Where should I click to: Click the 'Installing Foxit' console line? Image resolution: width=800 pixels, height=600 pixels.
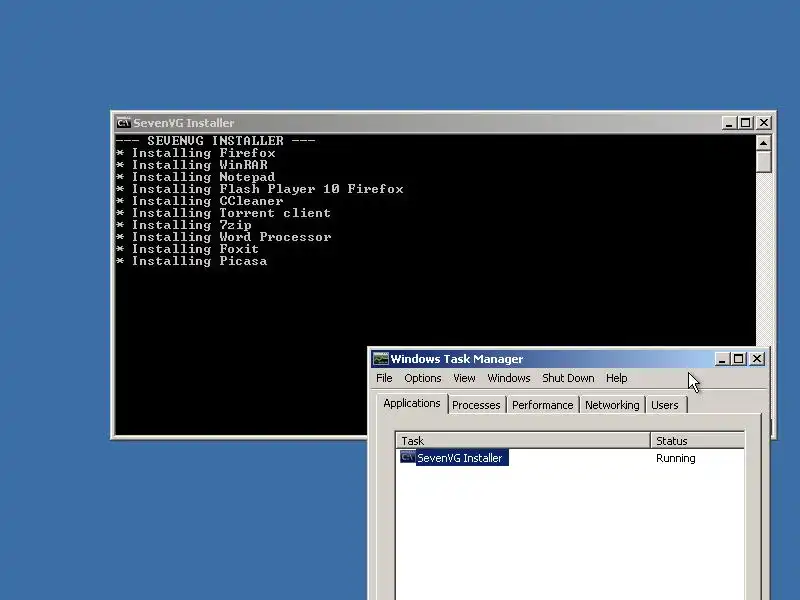pos(187,249)
